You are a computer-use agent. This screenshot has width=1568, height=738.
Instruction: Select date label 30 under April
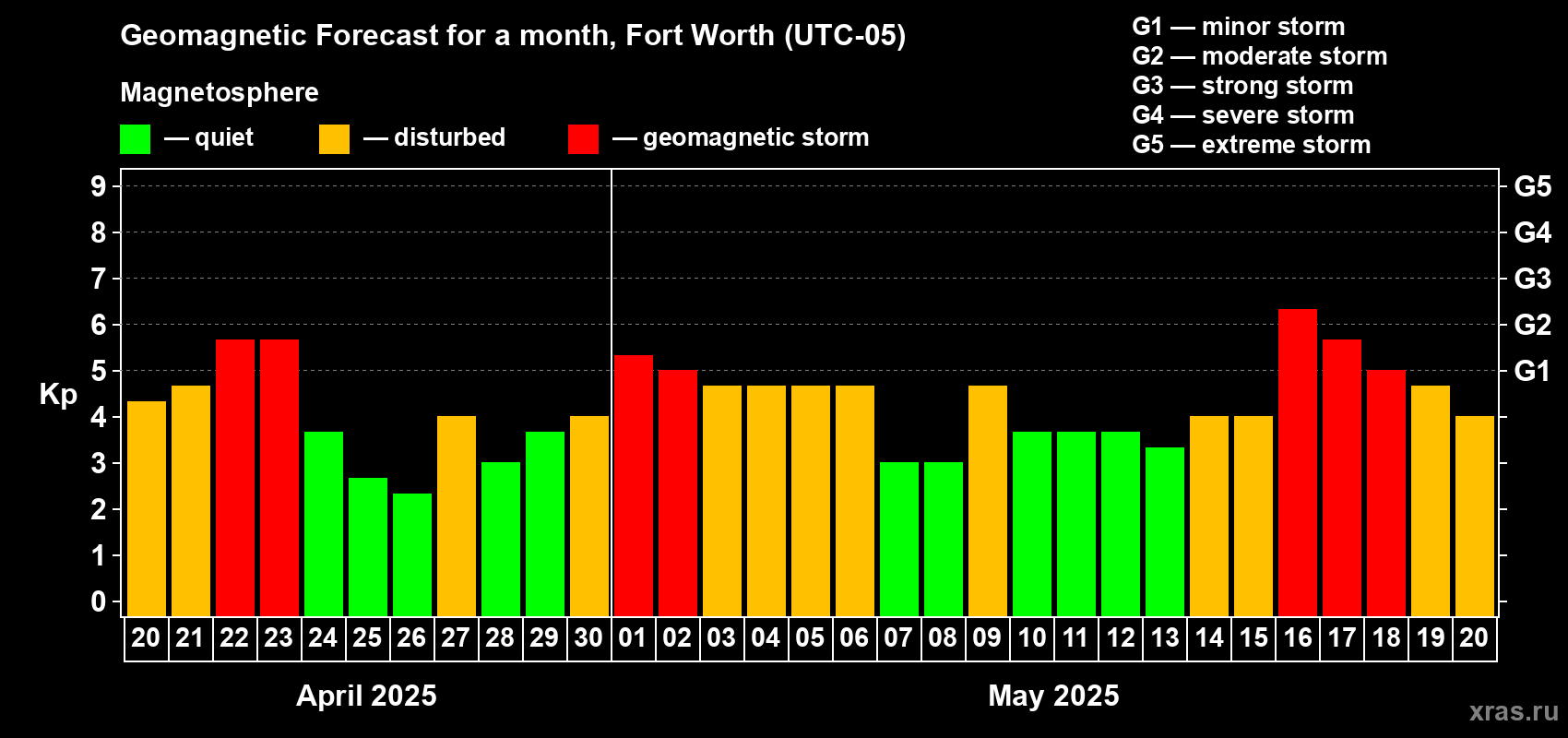[588, 637]
